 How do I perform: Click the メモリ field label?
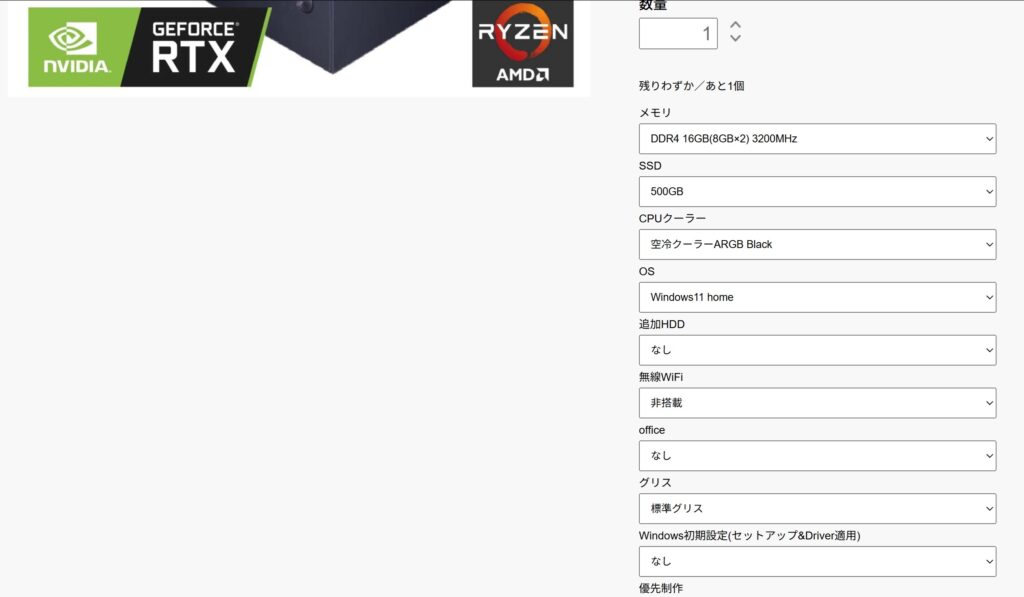(655, 112)
